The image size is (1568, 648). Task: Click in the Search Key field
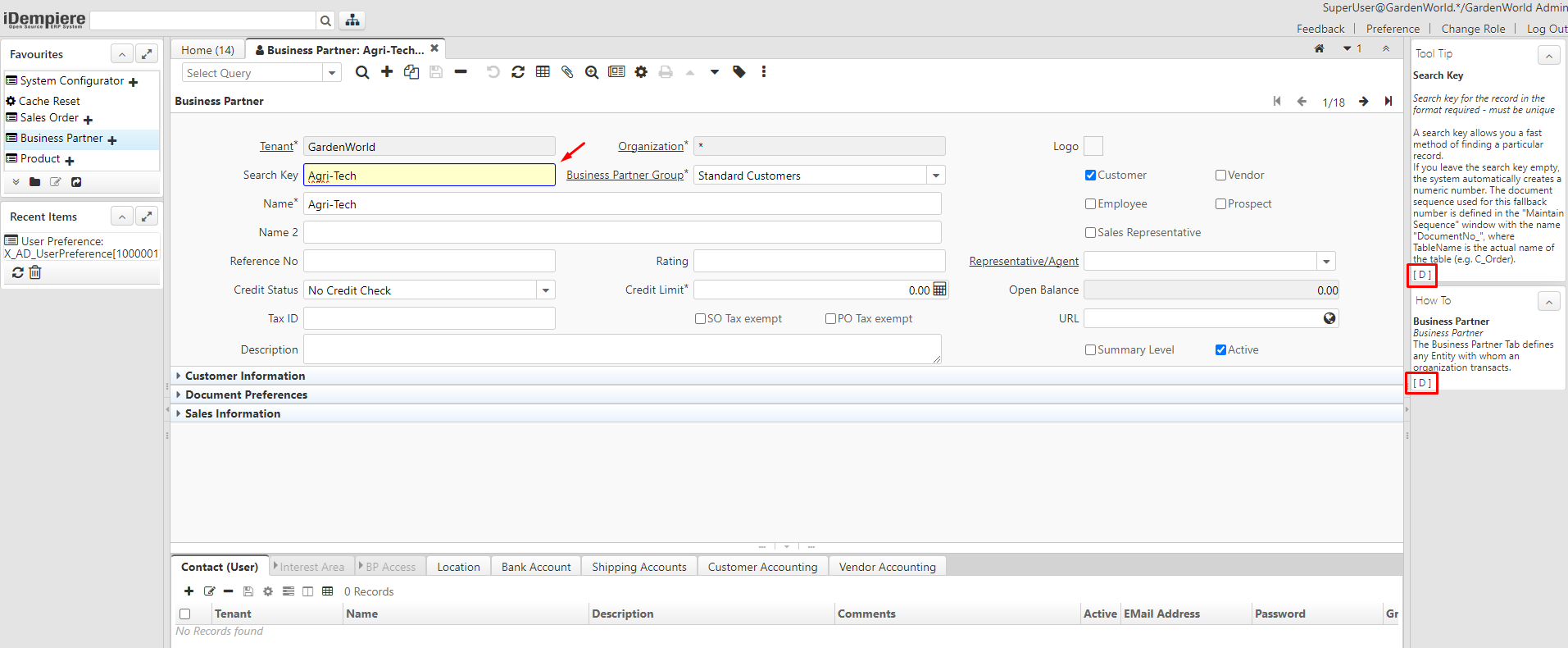429,176
